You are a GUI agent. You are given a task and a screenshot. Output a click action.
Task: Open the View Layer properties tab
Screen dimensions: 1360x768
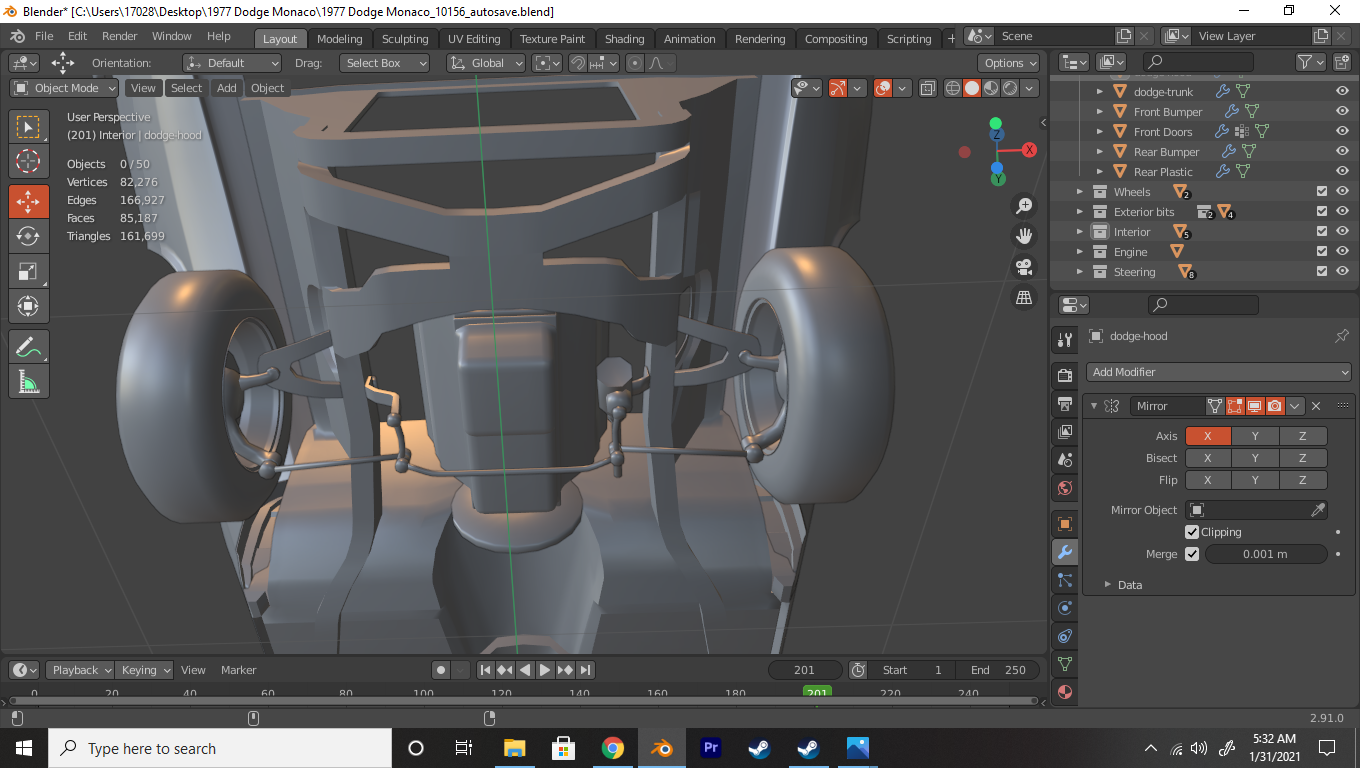tap(1065, 432)
